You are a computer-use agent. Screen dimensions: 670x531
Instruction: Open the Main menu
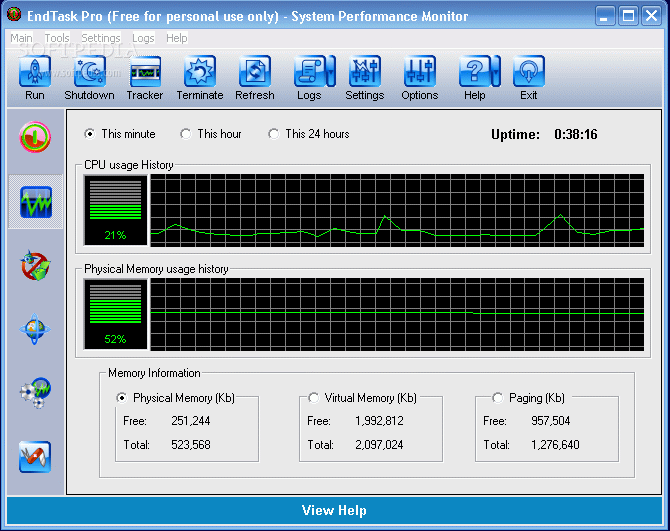(x=21, y=38)
